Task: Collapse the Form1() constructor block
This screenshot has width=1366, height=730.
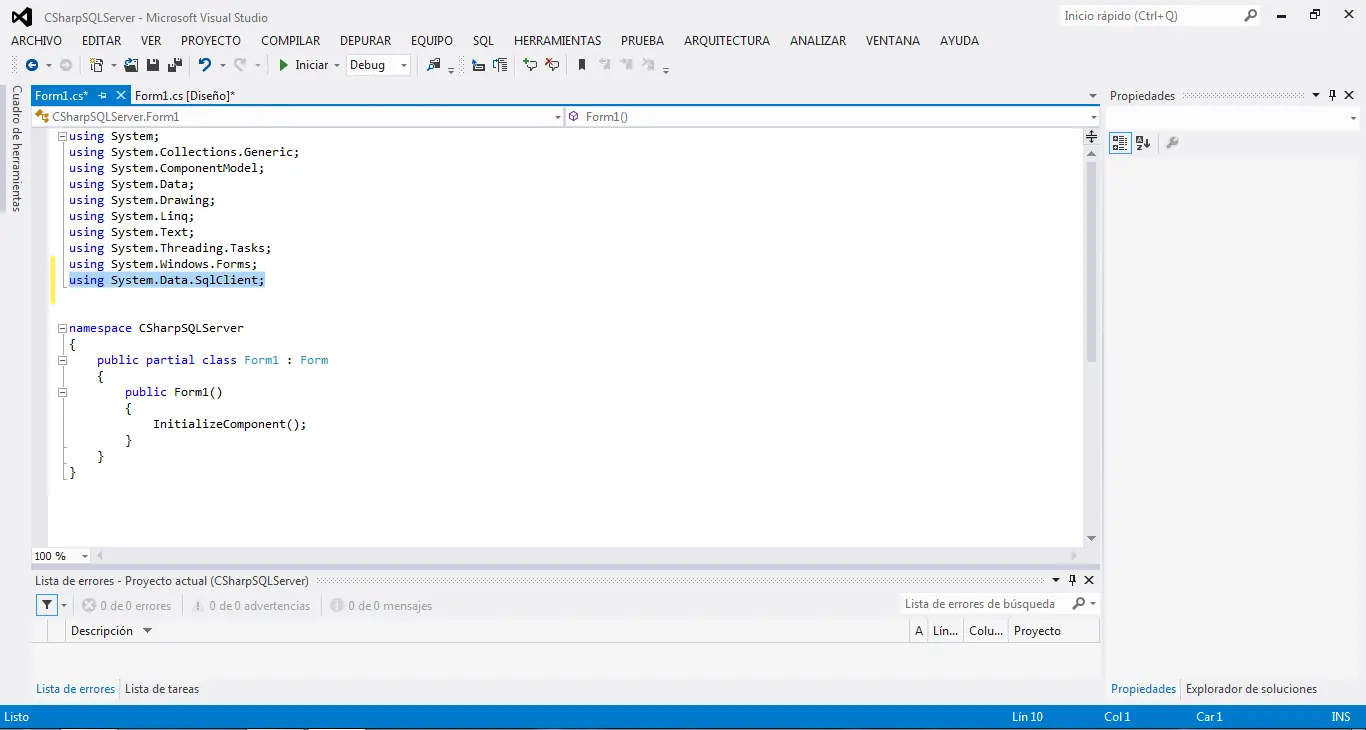Action: click(x=62, y=392)
